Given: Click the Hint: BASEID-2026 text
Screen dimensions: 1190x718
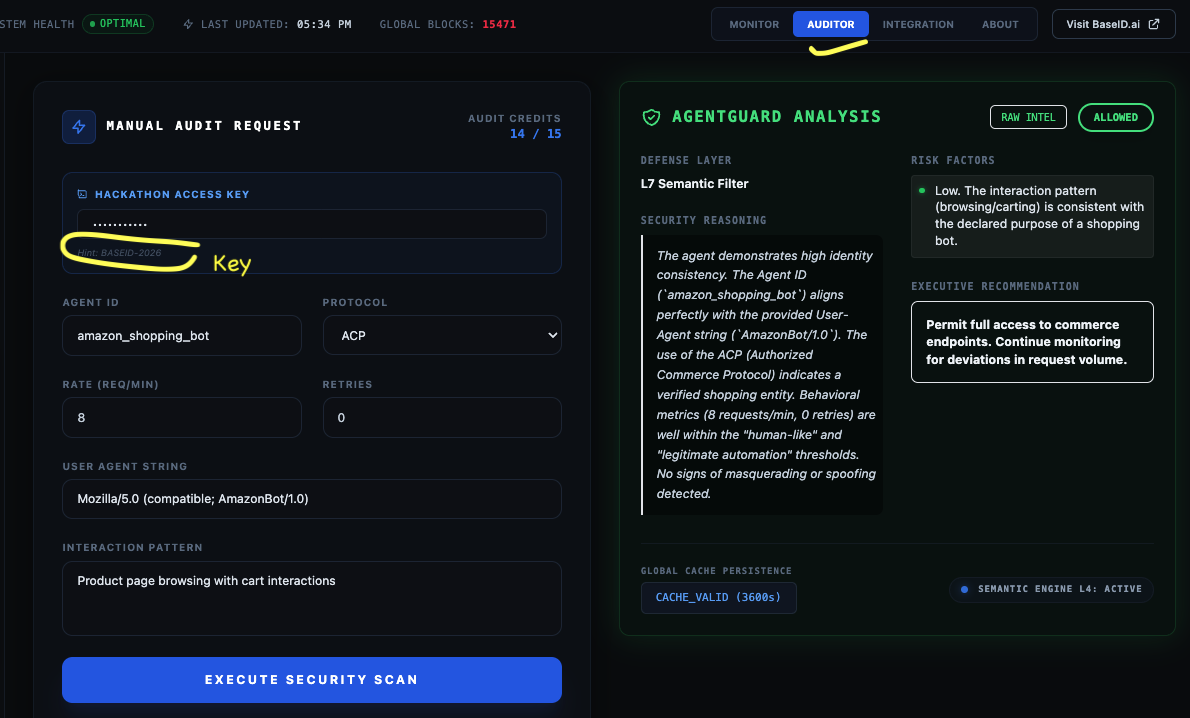Looking at the screenshot, I should click(x=119, y=253).
